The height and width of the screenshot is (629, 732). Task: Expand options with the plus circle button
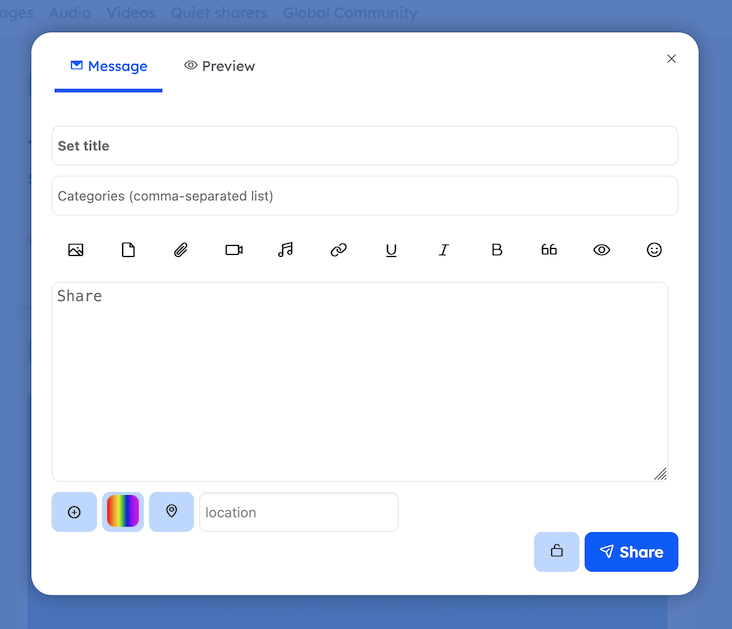pyautogui.click(x=74, y=512)
